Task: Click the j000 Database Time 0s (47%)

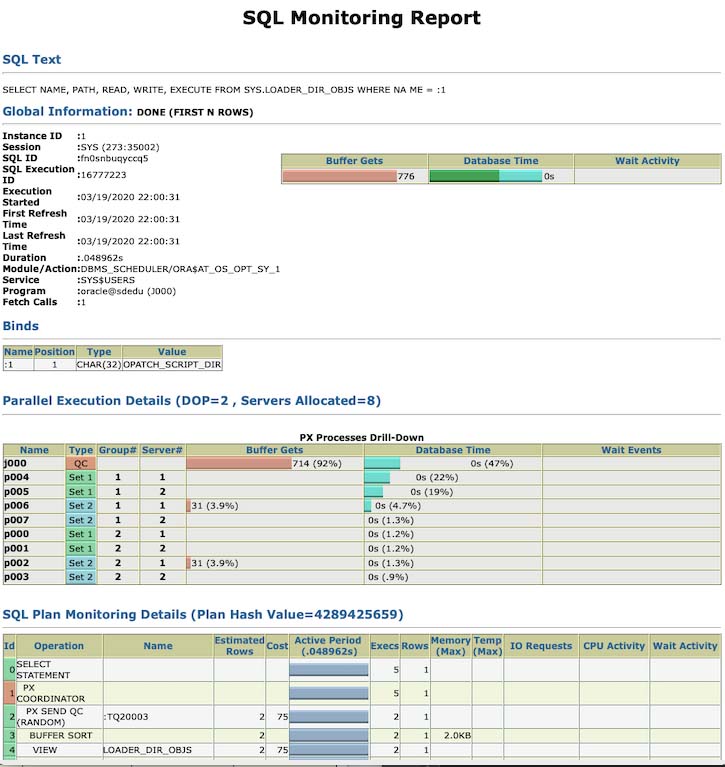Action: point(492,463)
